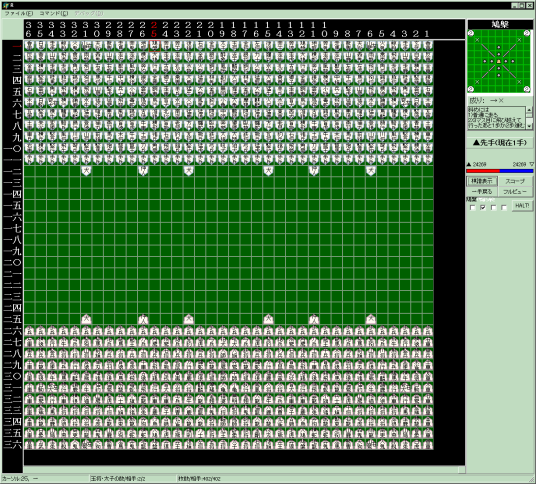Click the スコープ button
536x484 pixels.
click(x=515, y=181)
